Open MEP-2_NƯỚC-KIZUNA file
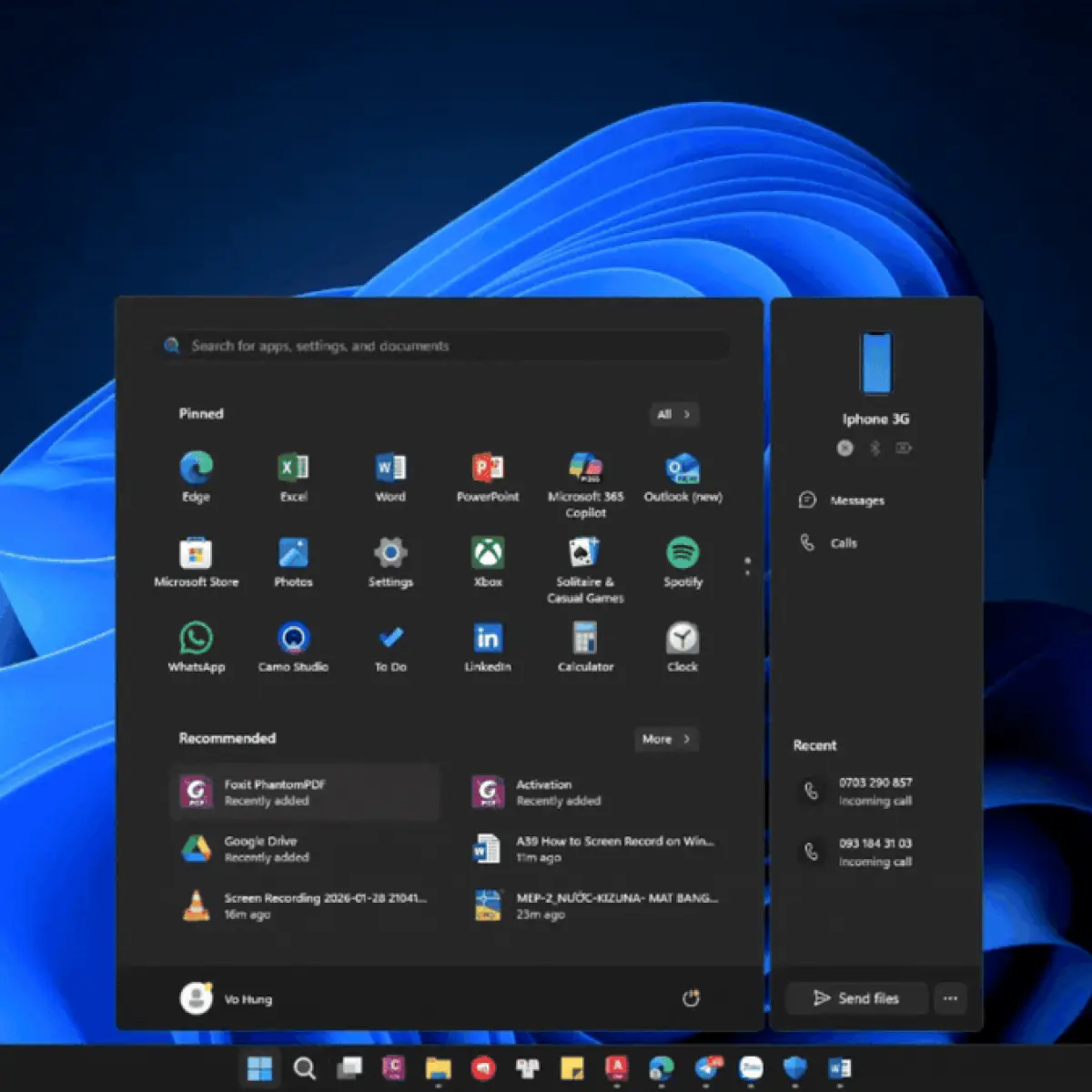 point(596,905)
